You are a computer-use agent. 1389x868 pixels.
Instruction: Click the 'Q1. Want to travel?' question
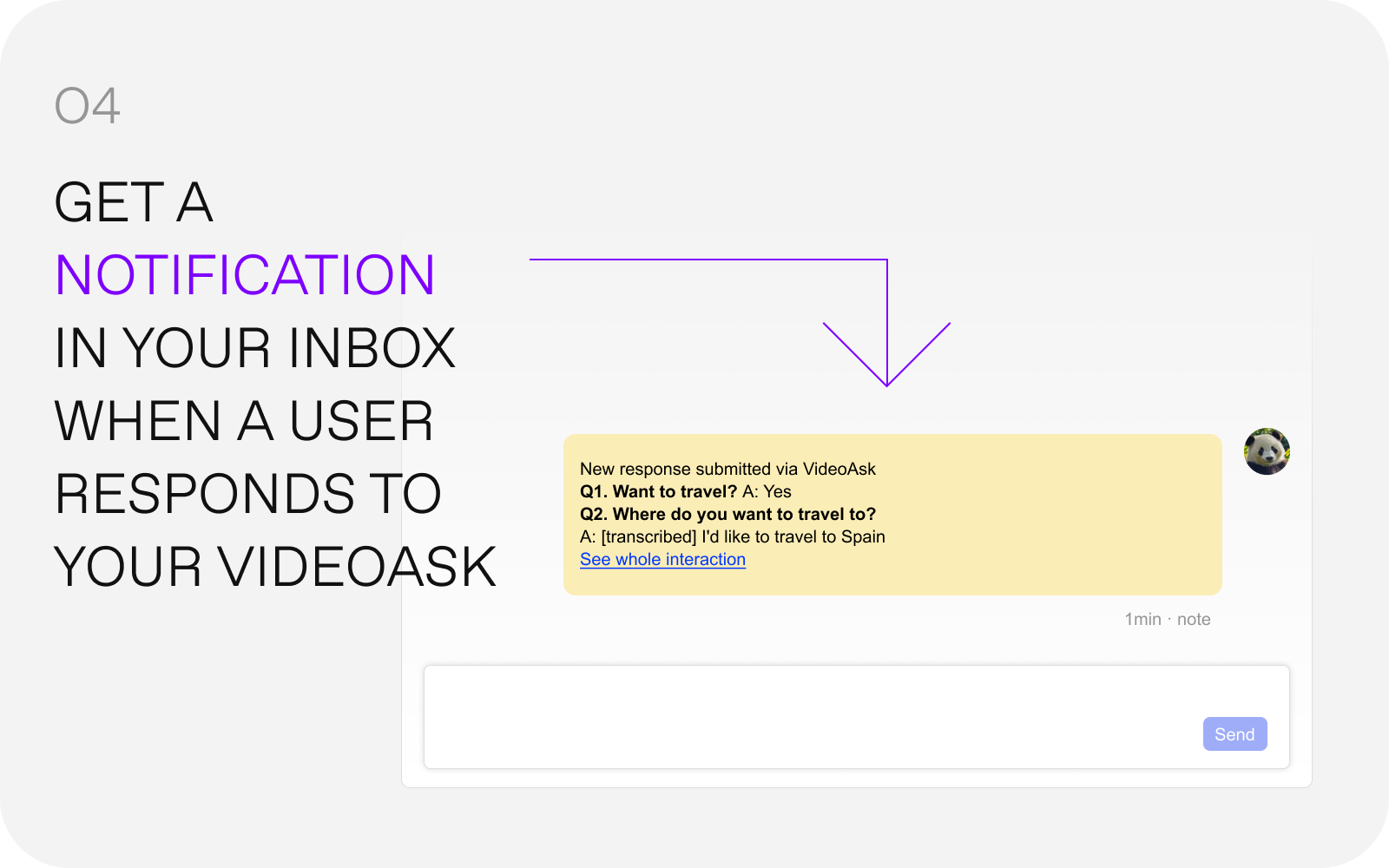pos(658,492)
